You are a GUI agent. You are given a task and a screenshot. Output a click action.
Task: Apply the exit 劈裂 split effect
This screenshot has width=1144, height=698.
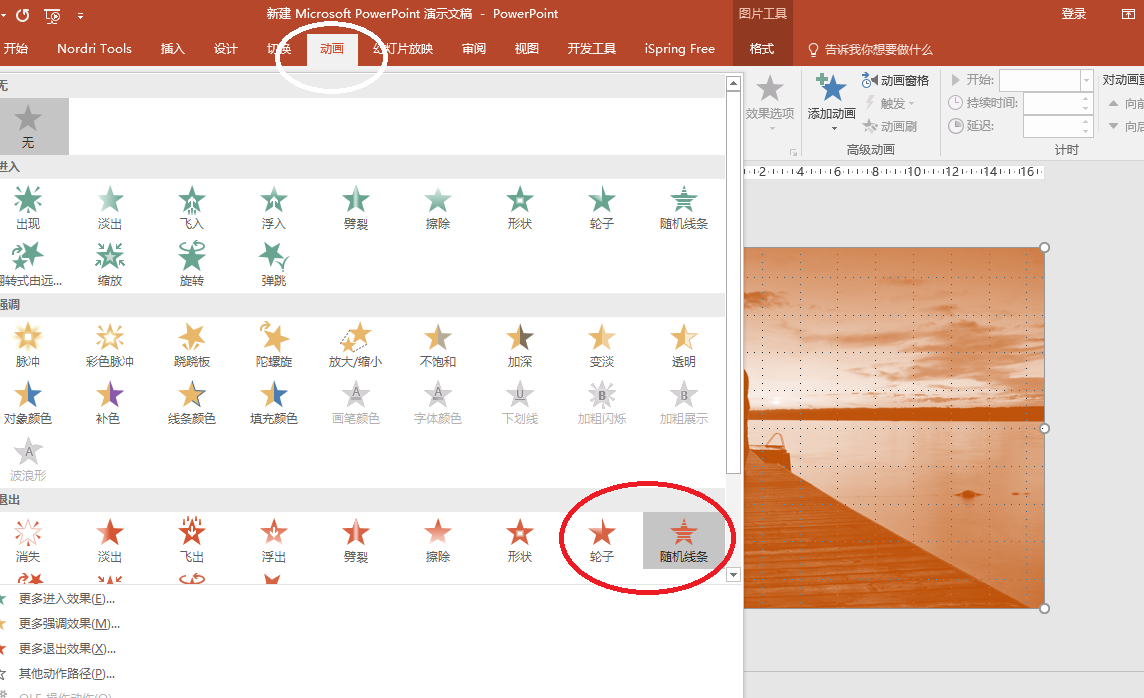click(355, 540)
